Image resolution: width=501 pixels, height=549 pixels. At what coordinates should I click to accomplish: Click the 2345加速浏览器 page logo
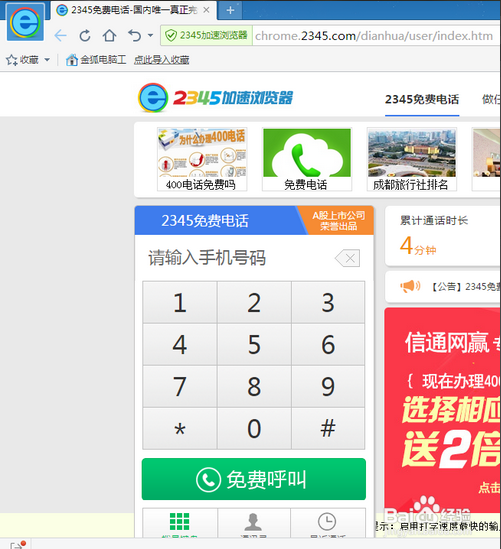coord(216,98)
